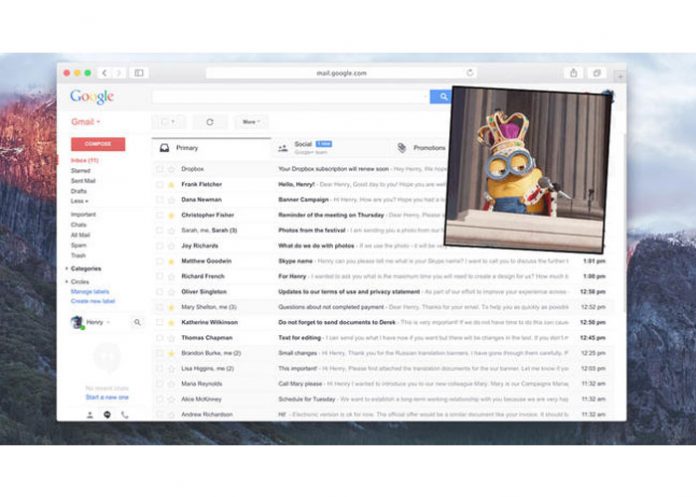696x497 pixels.
Task: Open the More actions dropdown
Action: pyautogui.click(x=251, y=122)
